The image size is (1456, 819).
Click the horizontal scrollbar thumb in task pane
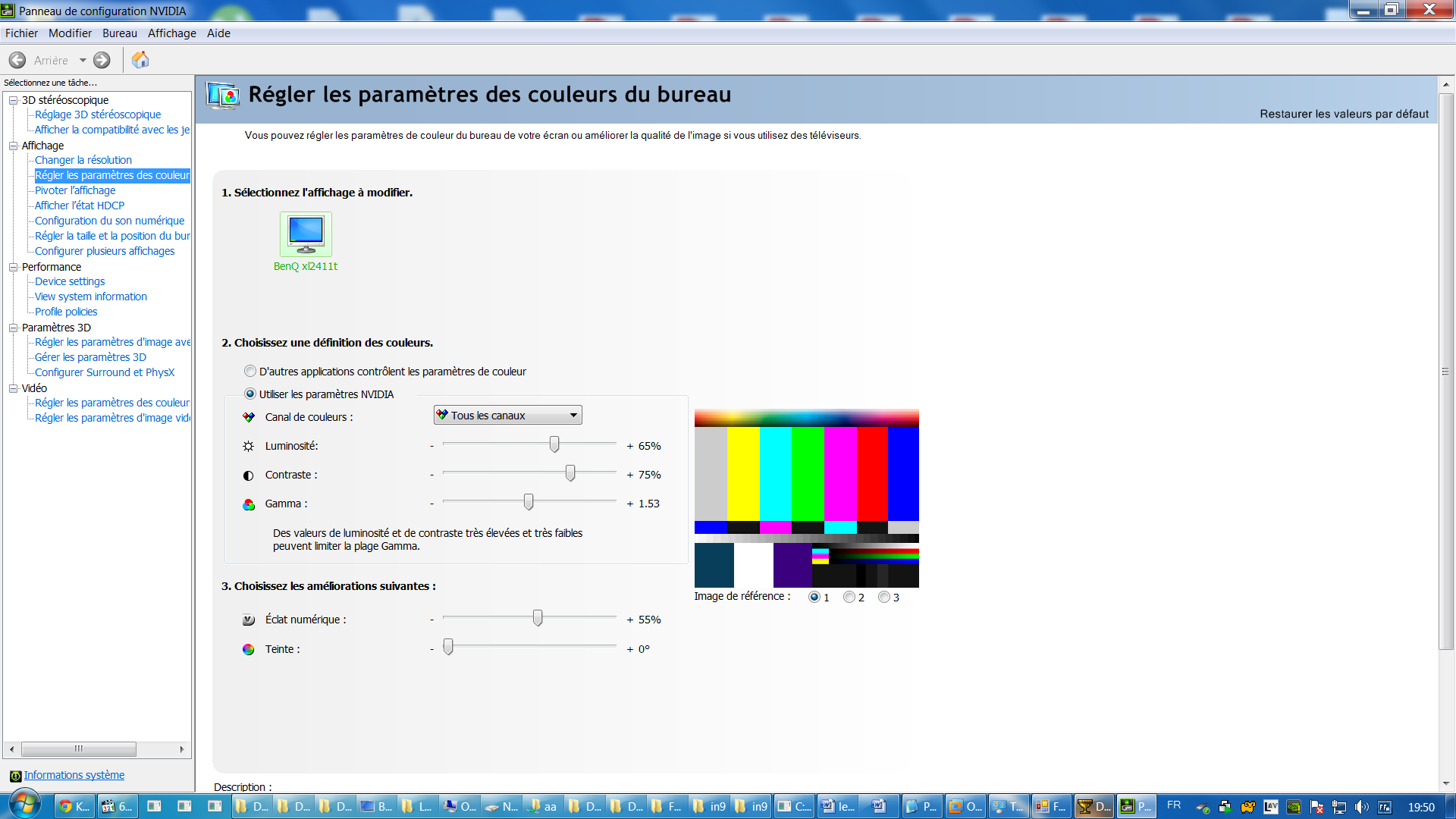point(79,749)
